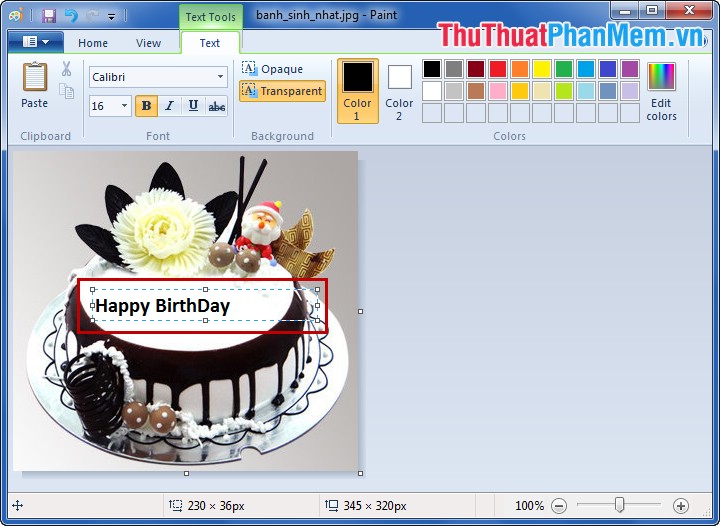The width and height of the screenshot is (720, 526).
Task: Pick the purple color swatch
Action: click(x=630, y=69)
